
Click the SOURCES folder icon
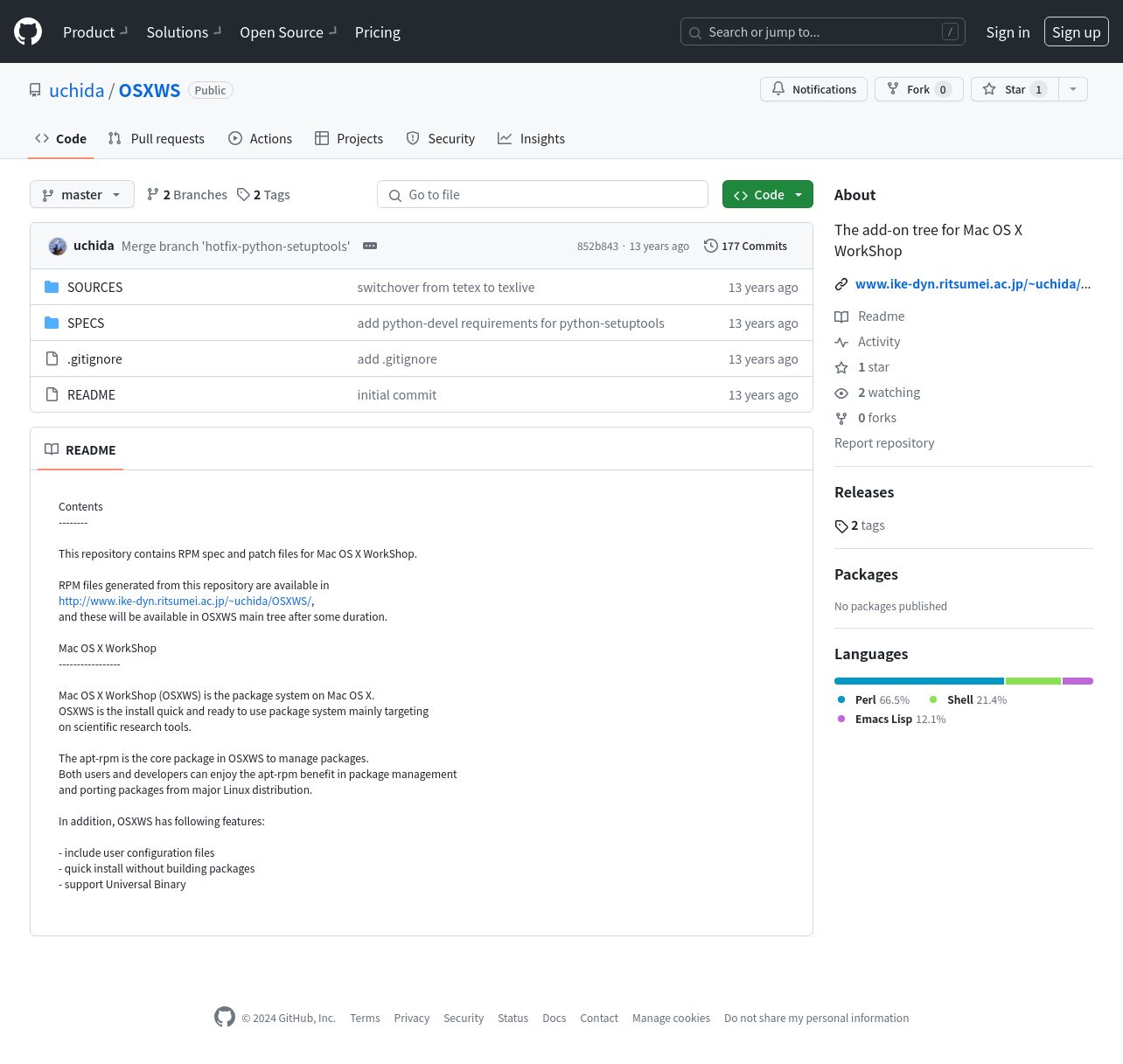coord(52,287)
